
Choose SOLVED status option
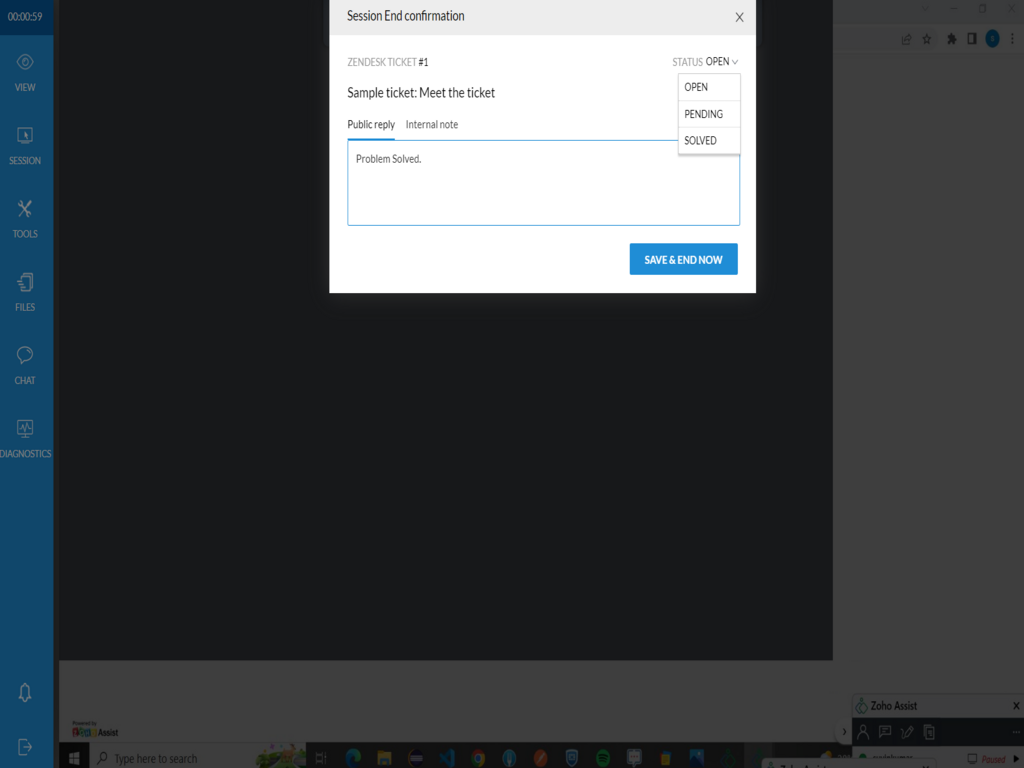[x=708, y=141]
